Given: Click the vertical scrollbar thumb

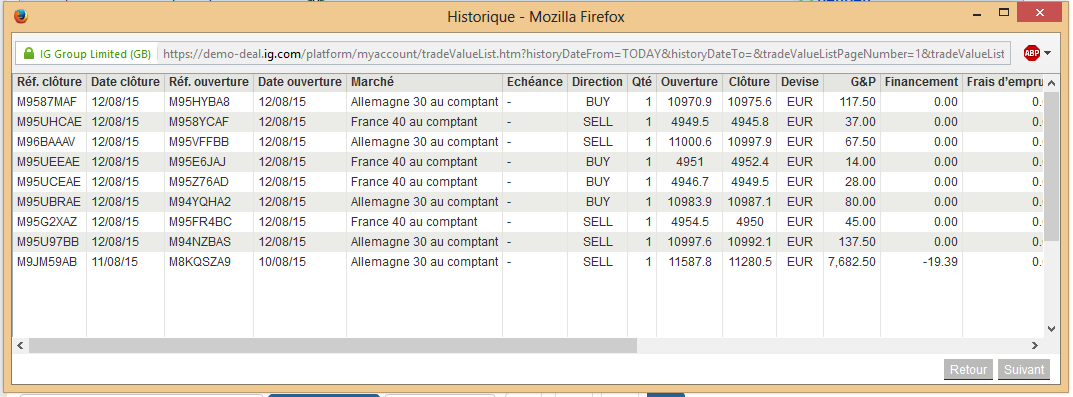Looking at the screenshot, I should click(1052, 166).
